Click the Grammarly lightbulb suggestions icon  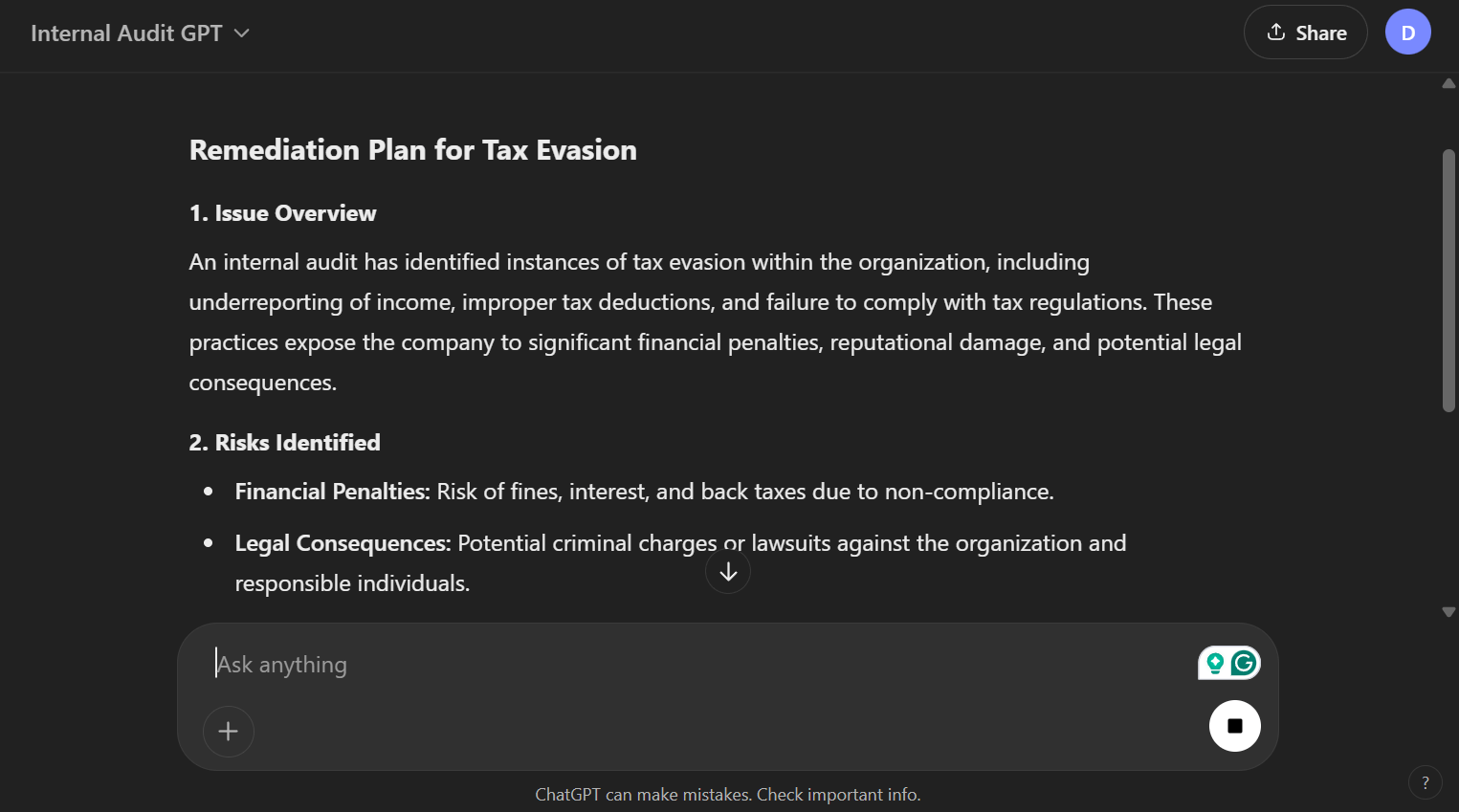(1215, 663)
